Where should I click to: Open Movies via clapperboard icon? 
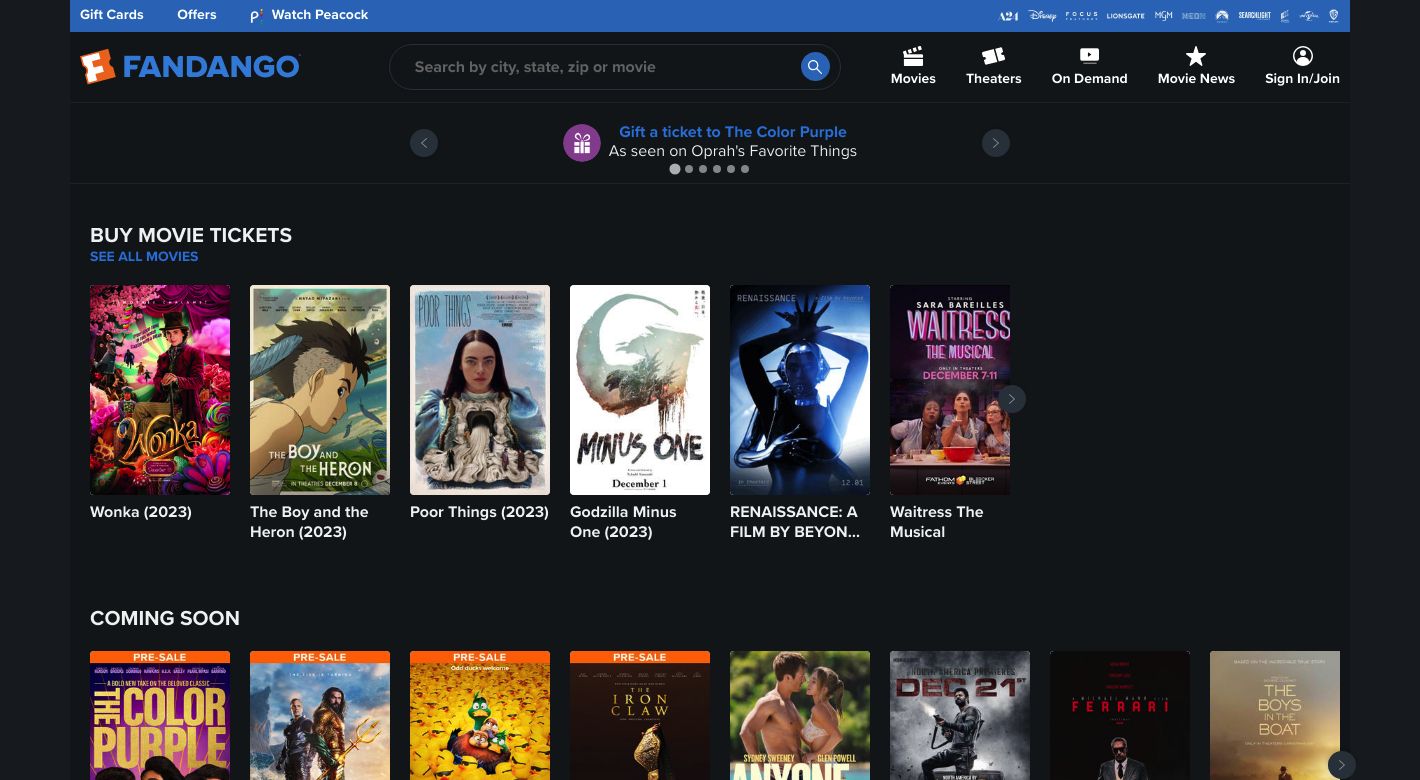(x=913, y=56)
